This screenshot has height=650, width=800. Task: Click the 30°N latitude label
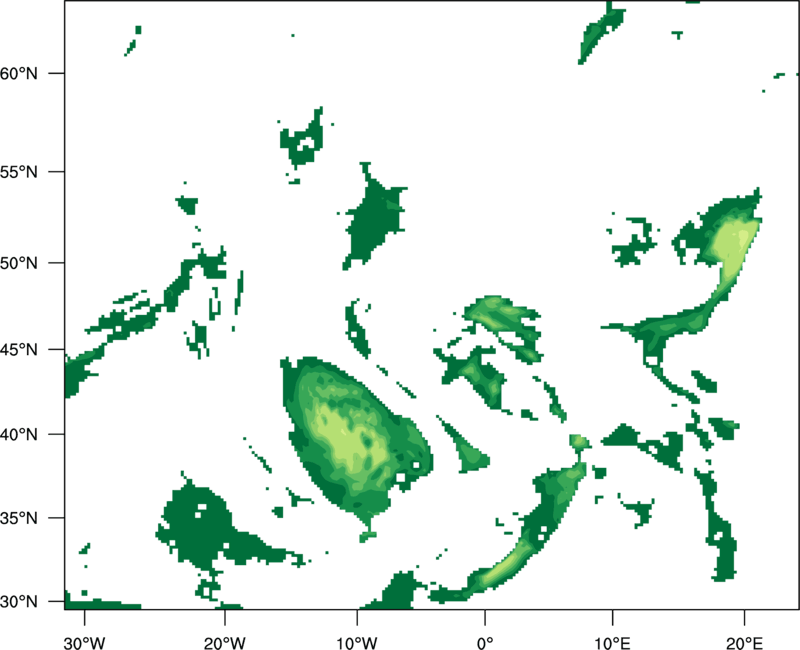[19, 602]
